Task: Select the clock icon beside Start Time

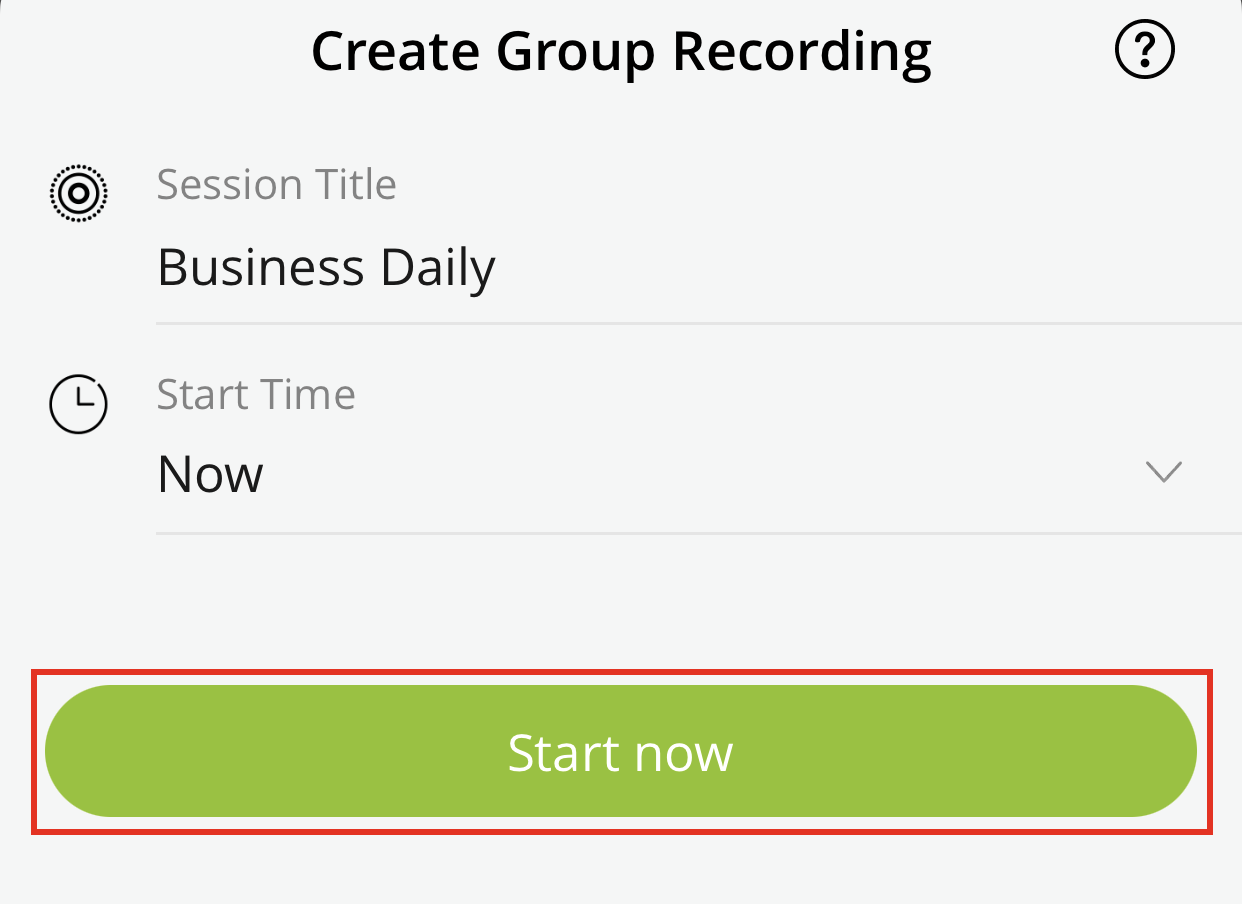Action: pyautogui.click(x=78, y=404)
